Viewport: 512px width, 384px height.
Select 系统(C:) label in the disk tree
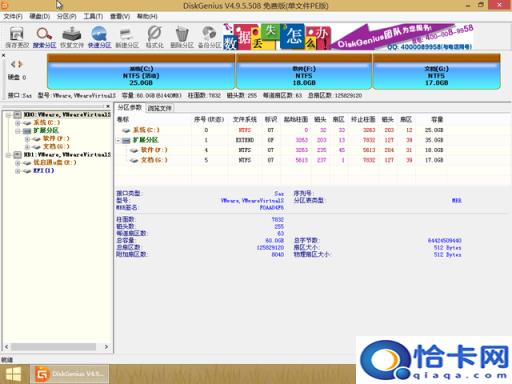pyautogui.click(x=46, y=123)
